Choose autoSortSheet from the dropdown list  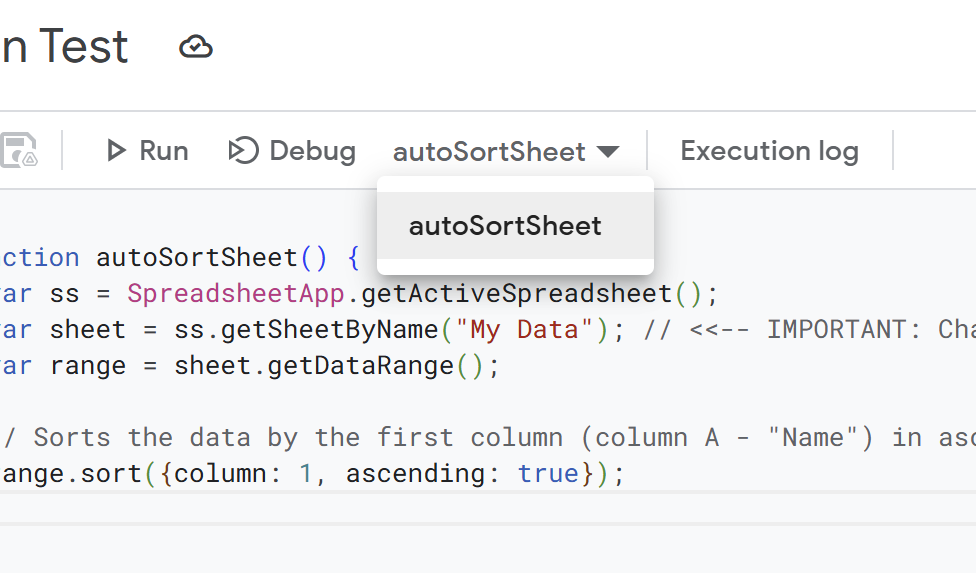(505, 226)
